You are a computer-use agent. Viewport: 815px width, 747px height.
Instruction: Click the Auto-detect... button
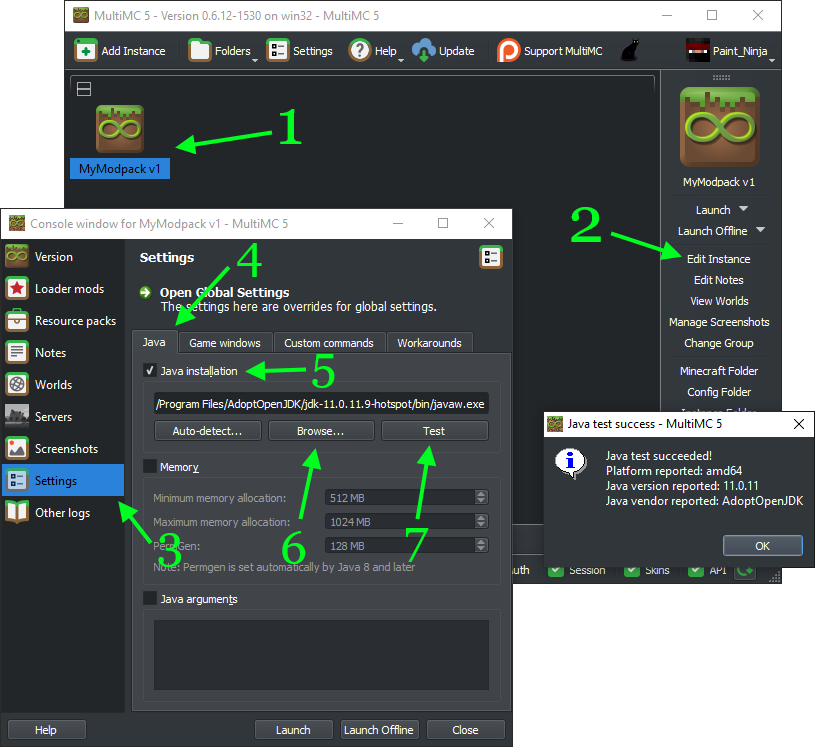pos(208,431)
